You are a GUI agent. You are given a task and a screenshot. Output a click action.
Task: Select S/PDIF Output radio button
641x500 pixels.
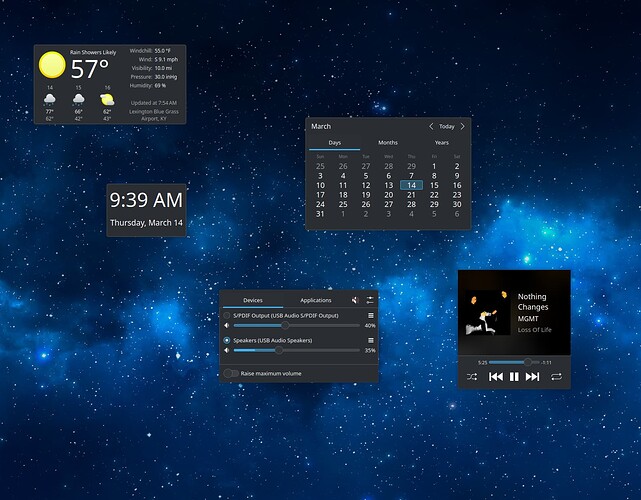pos(226,316)
